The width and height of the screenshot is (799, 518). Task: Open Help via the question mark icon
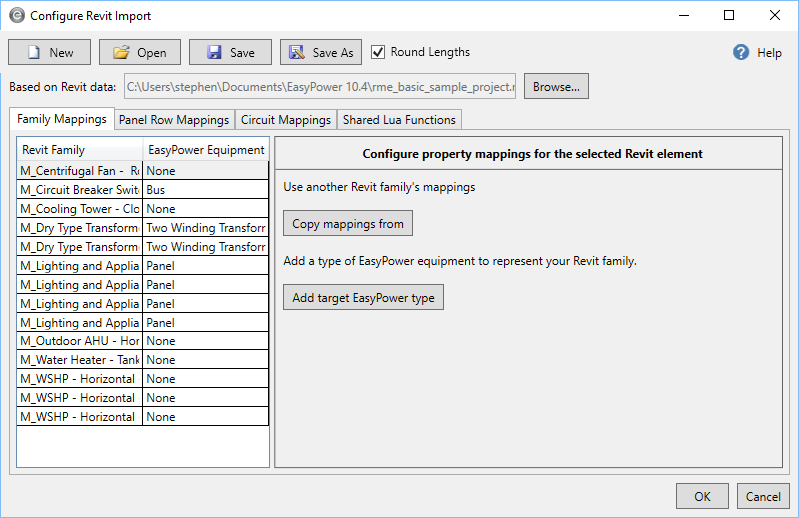(x=741, y=53)
